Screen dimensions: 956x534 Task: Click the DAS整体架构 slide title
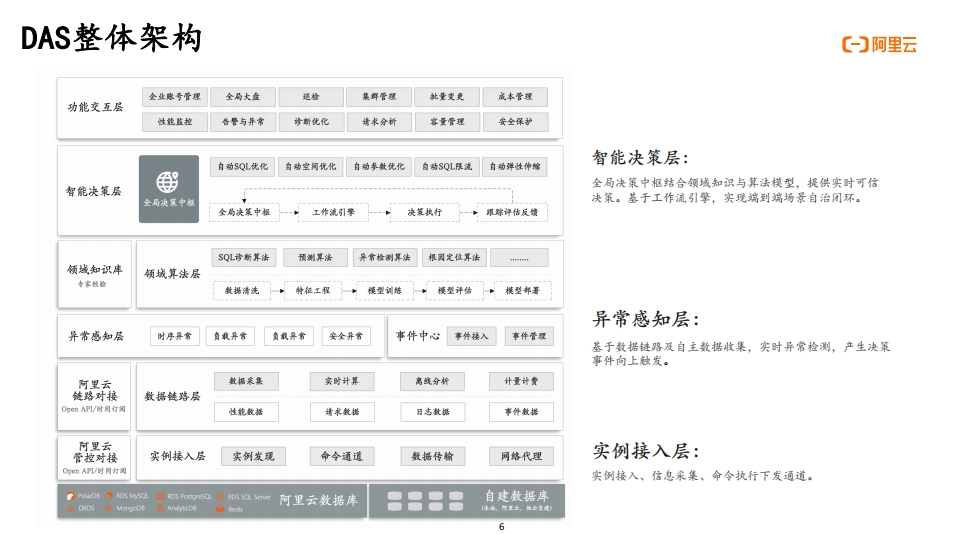(x=111, y=38)
